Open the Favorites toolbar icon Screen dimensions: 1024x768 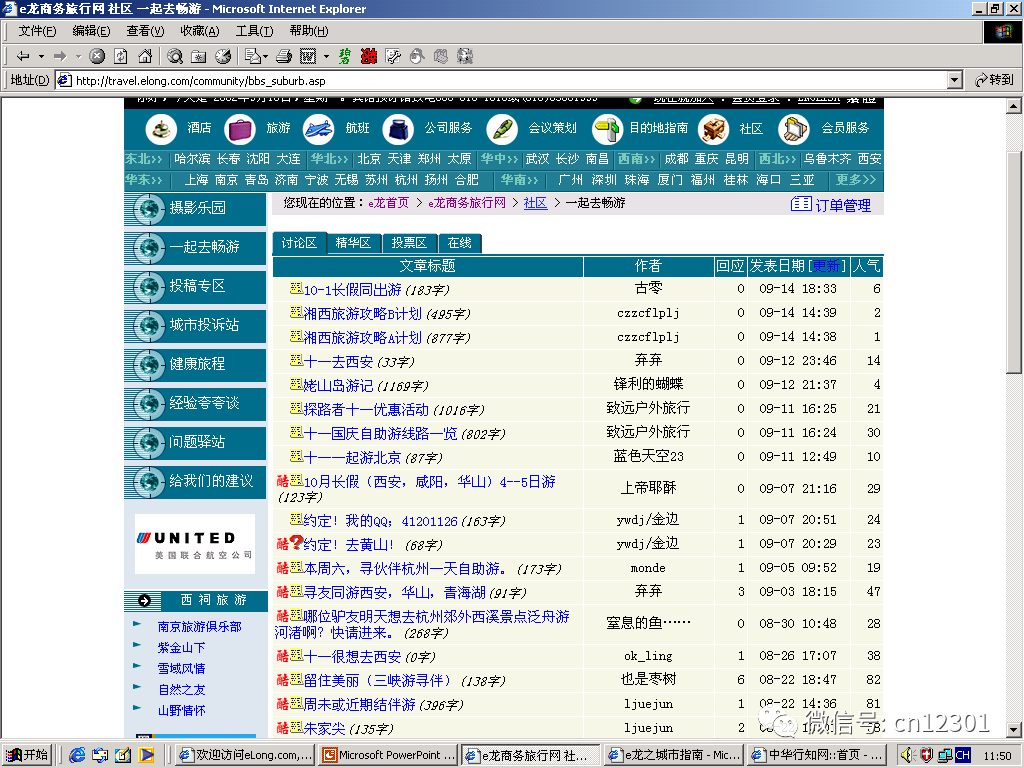click(199, 57)
